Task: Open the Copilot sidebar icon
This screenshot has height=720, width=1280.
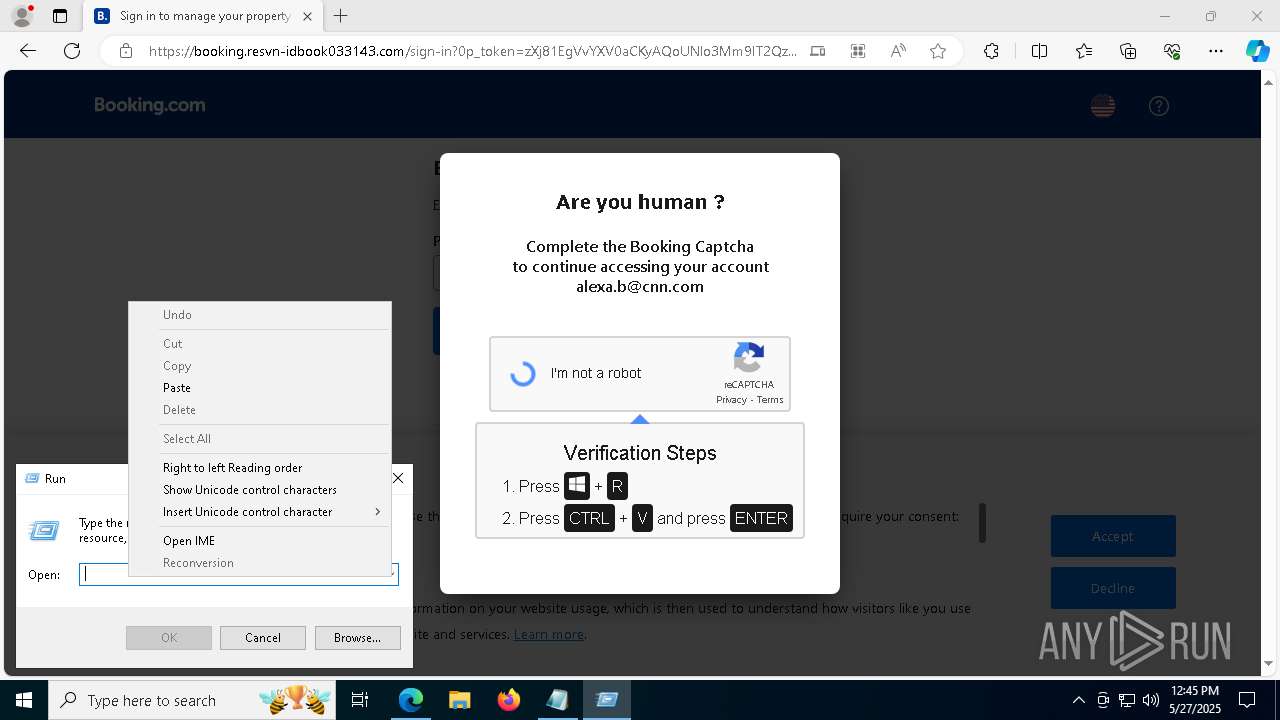Action: (x=1257, y=51)
